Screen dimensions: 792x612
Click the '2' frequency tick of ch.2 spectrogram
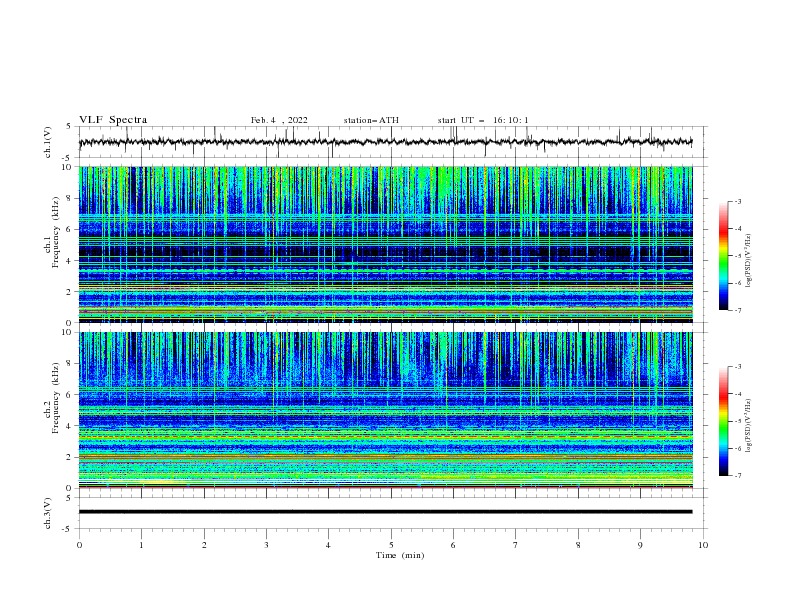click(x=70, y=457)
